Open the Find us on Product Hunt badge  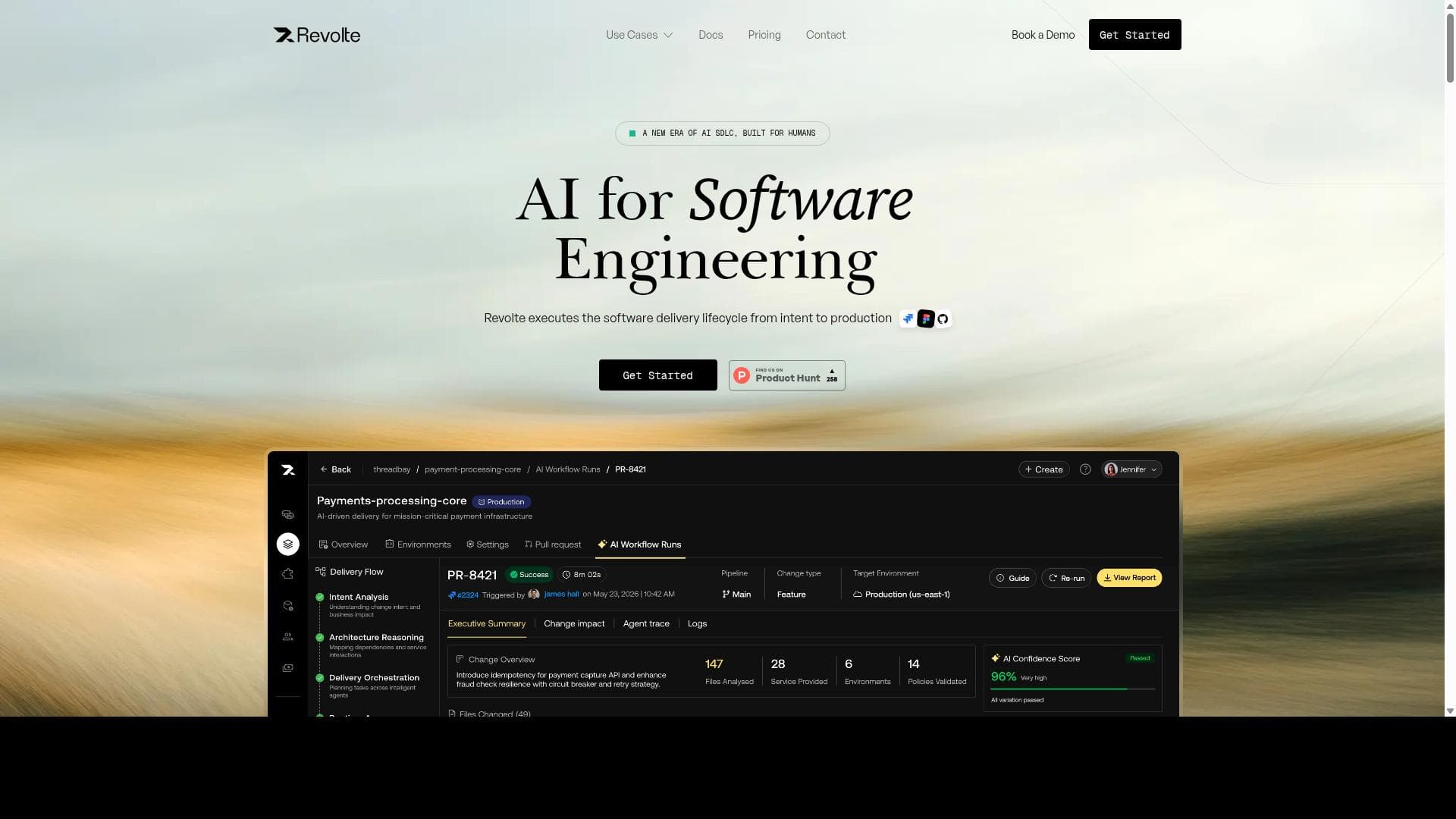click(x=786, y=375)
